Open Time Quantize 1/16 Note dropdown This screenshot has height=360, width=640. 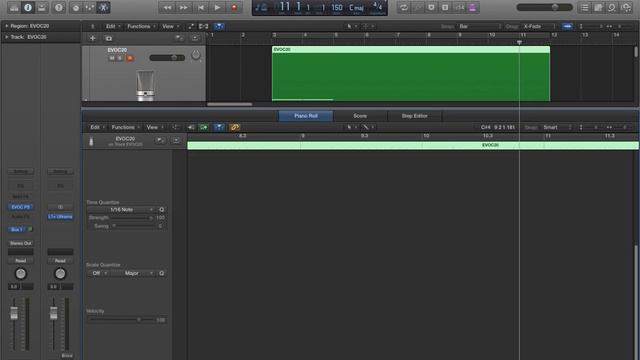click(x=121, y=210)
